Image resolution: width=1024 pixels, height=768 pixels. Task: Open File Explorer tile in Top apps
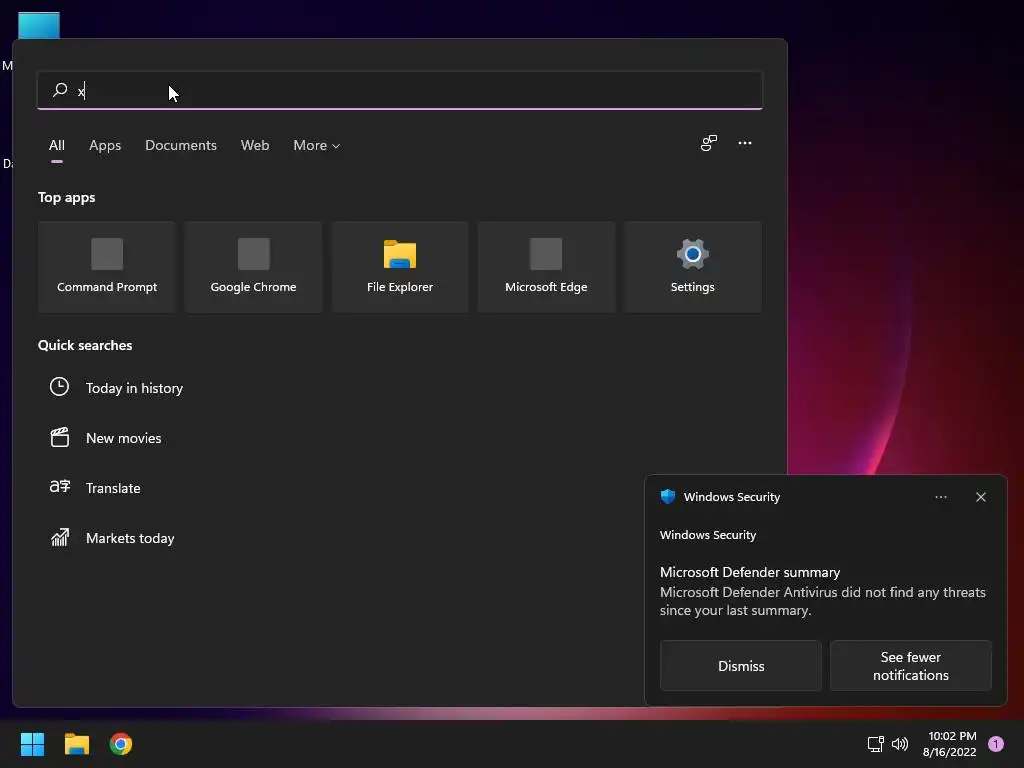[x=400, y=267]
